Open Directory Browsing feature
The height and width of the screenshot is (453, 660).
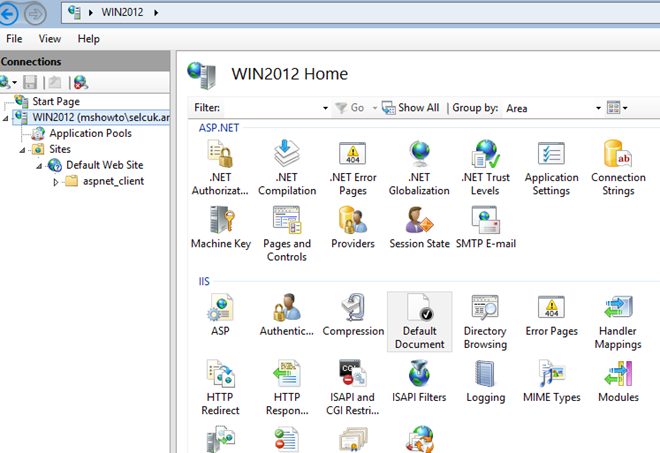coord(485,322)
